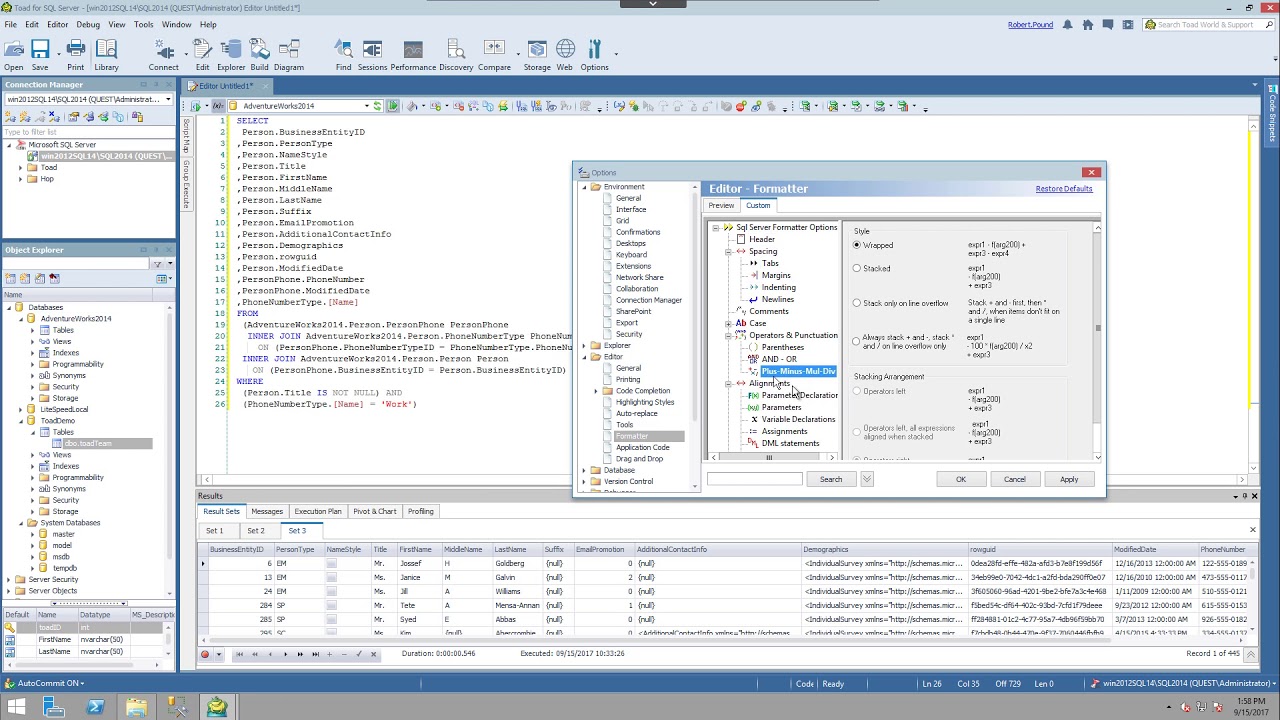Click the Options search input field
The height and width of the screenshot is (720, 1280).
point(755,479)
